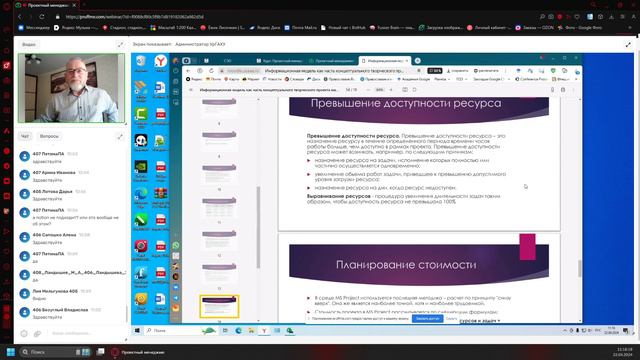Viewport: 640px width, 360px height.
Task: Open the Проектный менеджмент tab in shared browser
Action: [x=332, y=61]
